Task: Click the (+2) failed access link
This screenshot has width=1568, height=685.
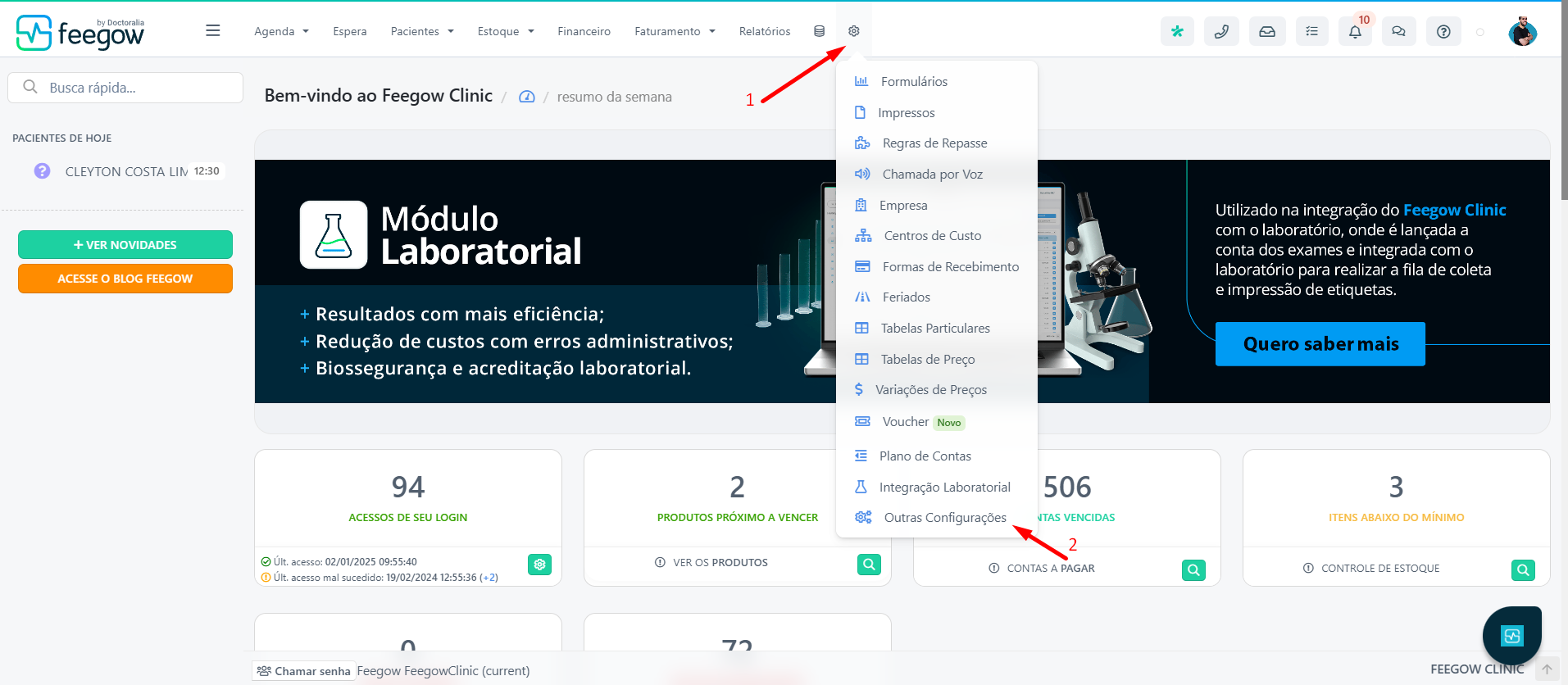Action: (489, 578)
